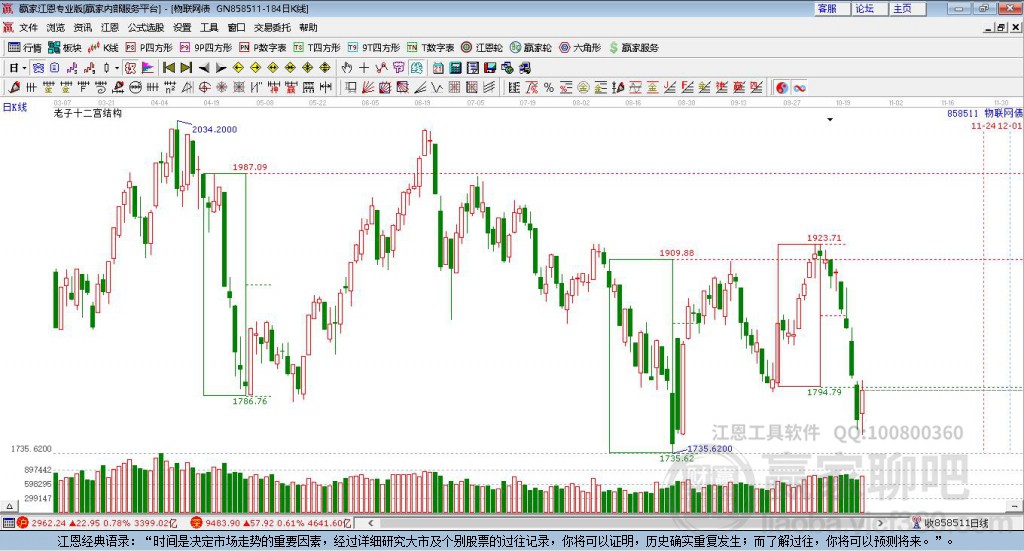
Task: Click the purple flag indicator icon
Action: pyautogui.click(x=148, y=68)
